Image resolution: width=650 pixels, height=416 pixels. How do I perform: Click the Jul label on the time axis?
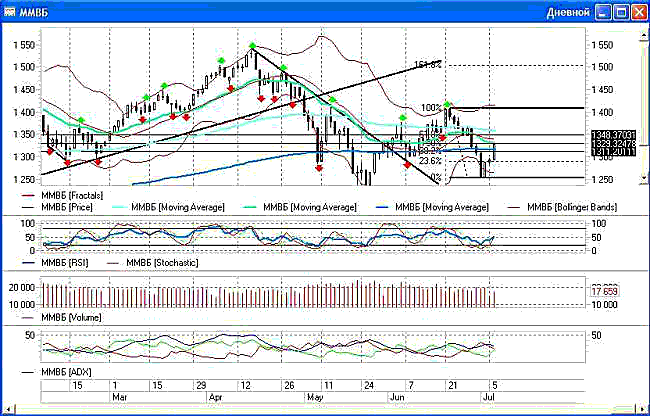489,397
